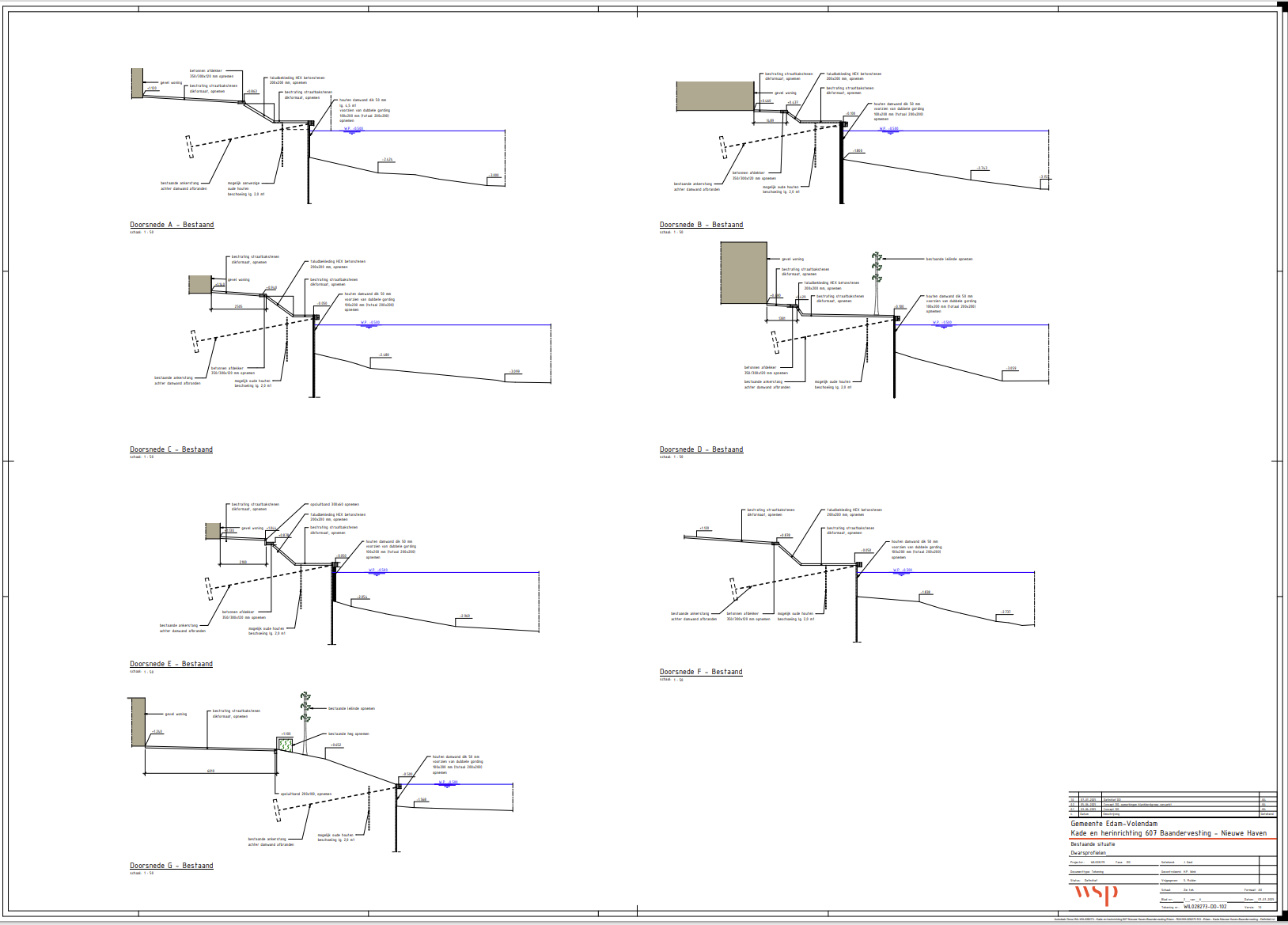Image resolution: width=1288 pixels, height=925 pixels.
Task: Click the 'Doorsnede E - Bestaand' title
Action: (172, 664)
